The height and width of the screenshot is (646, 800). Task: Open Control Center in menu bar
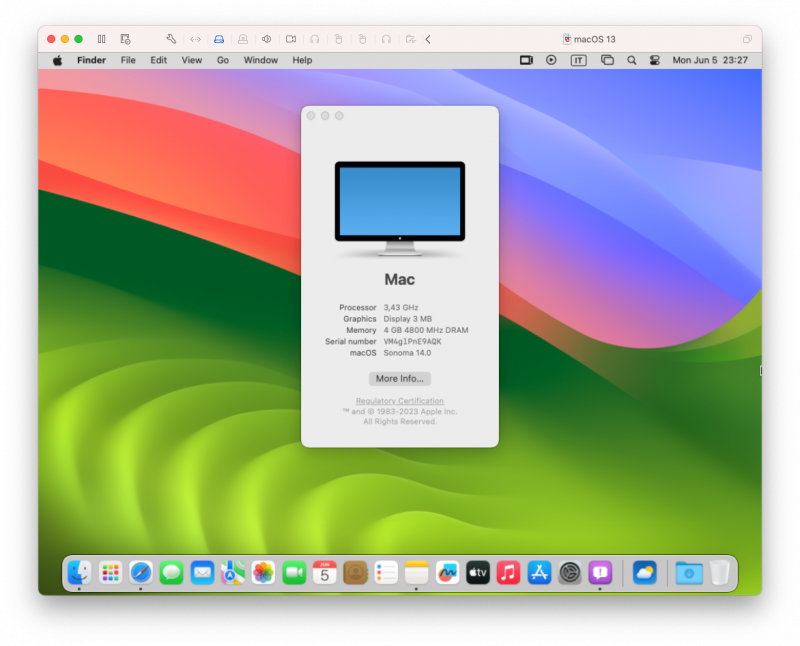(655, 60)
